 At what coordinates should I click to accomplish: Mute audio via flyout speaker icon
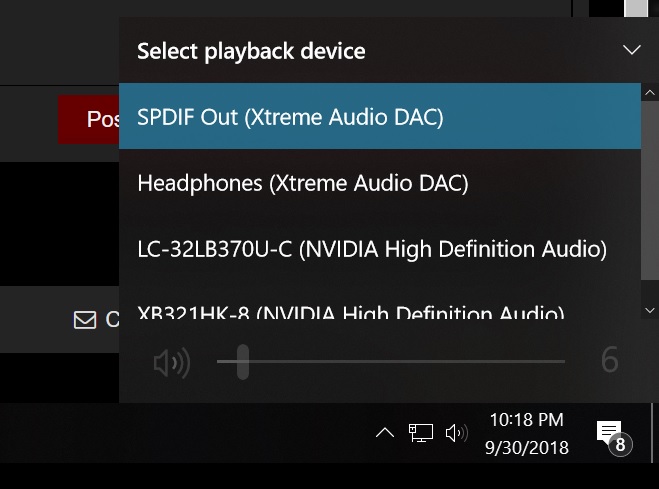point(171,362)
